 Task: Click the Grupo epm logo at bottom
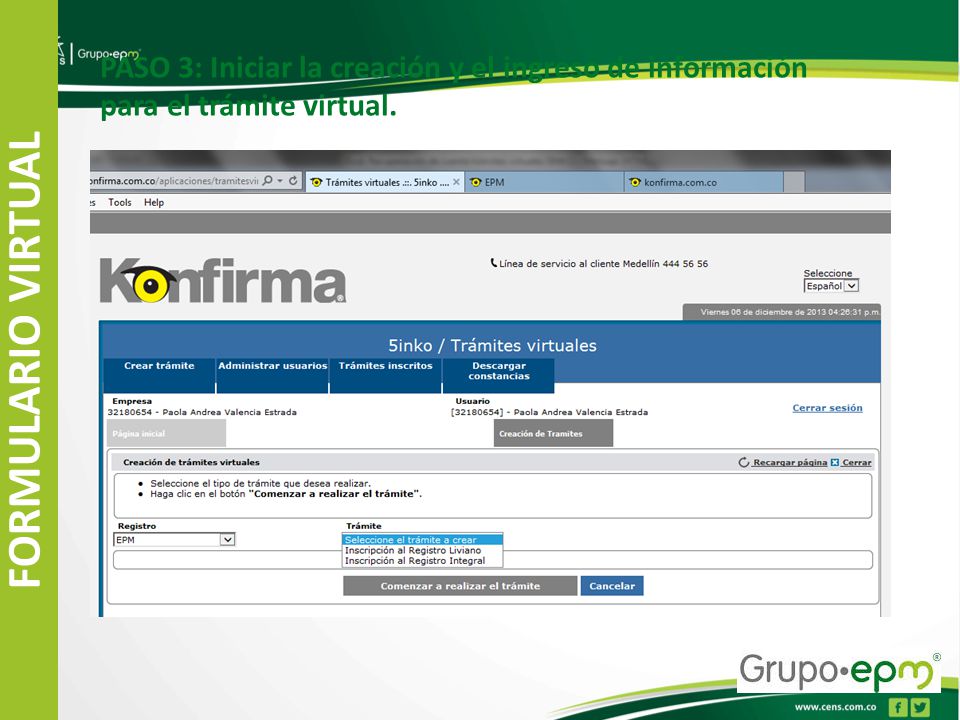839,672
